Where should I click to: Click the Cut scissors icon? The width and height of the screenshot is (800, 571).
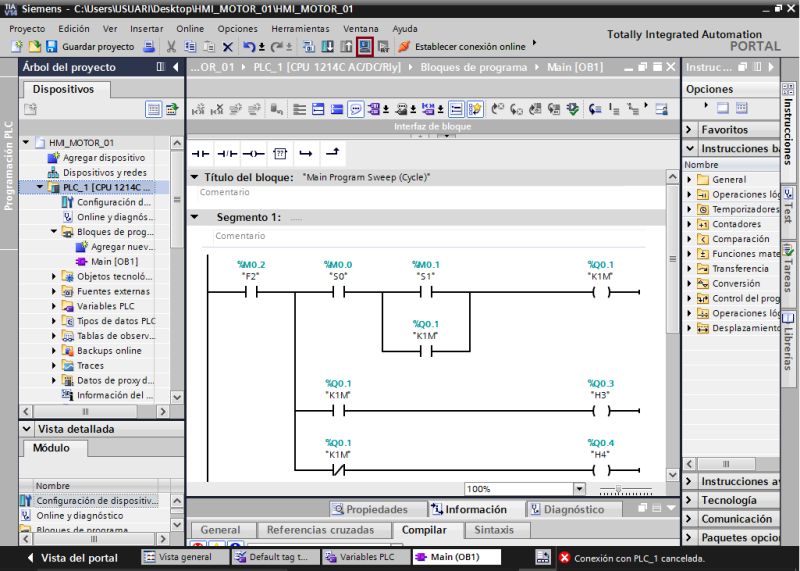coord(171,47)
